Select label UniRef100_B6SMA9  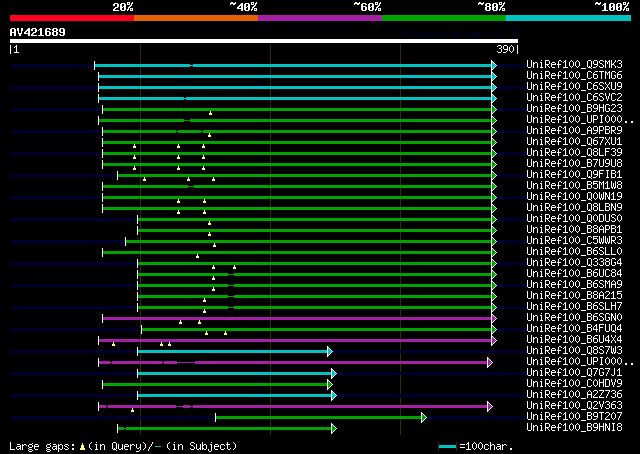pos(574,285)
